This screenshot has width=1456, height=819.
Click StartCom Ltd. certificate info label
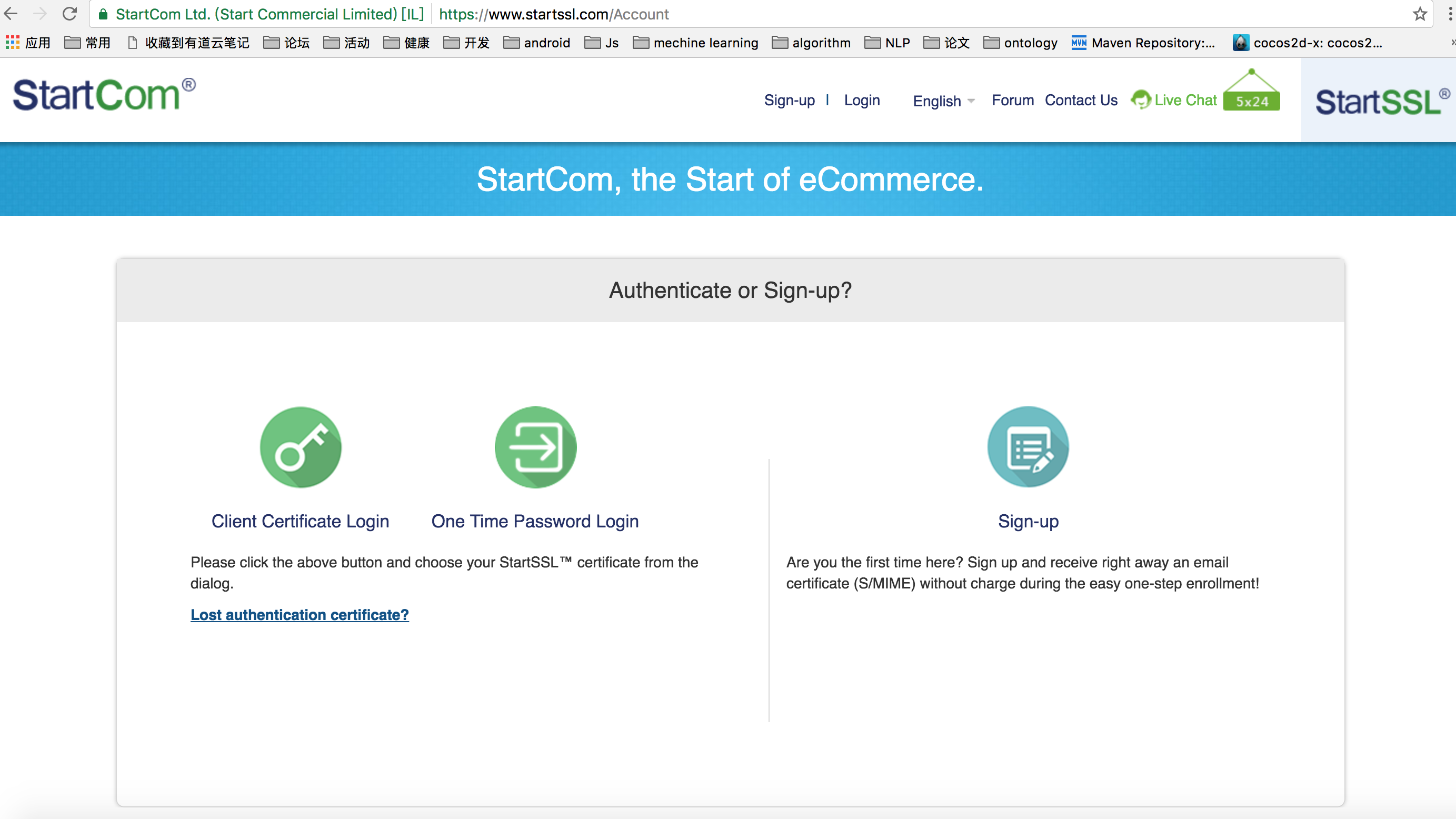[270, 14]
